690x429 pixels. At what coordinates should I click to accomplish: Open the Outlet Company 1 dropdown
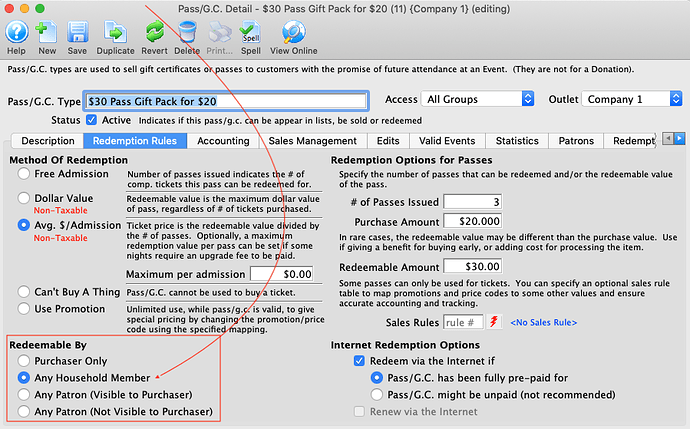click(x=632, y=99)
